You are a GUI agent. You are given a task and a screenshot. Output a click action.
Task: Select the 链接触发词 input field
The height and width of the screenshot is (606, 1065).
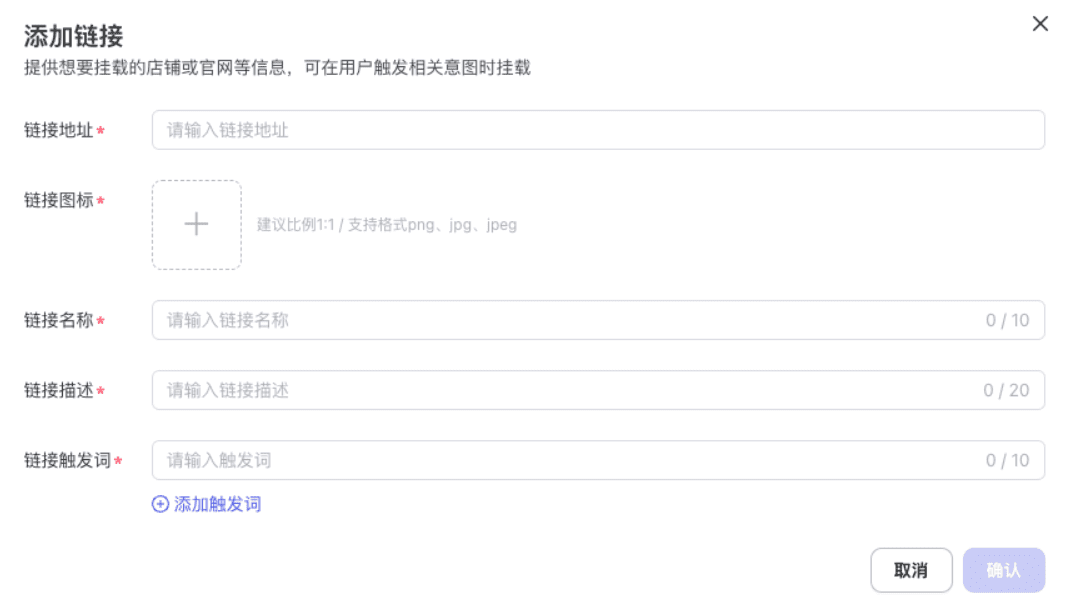tap(598, 460)
